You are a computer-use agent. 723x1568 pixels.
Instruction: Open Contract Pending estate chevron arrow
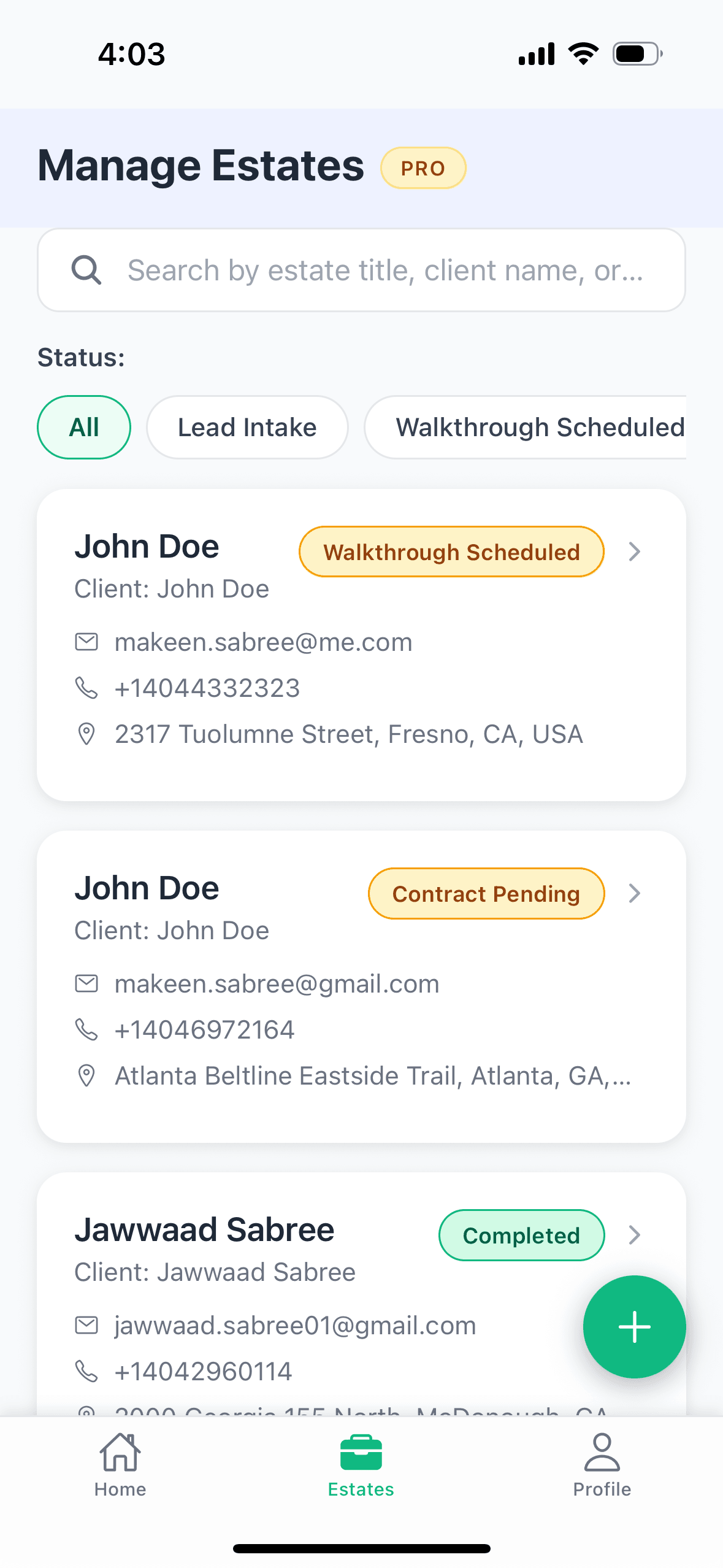(635, 893)
